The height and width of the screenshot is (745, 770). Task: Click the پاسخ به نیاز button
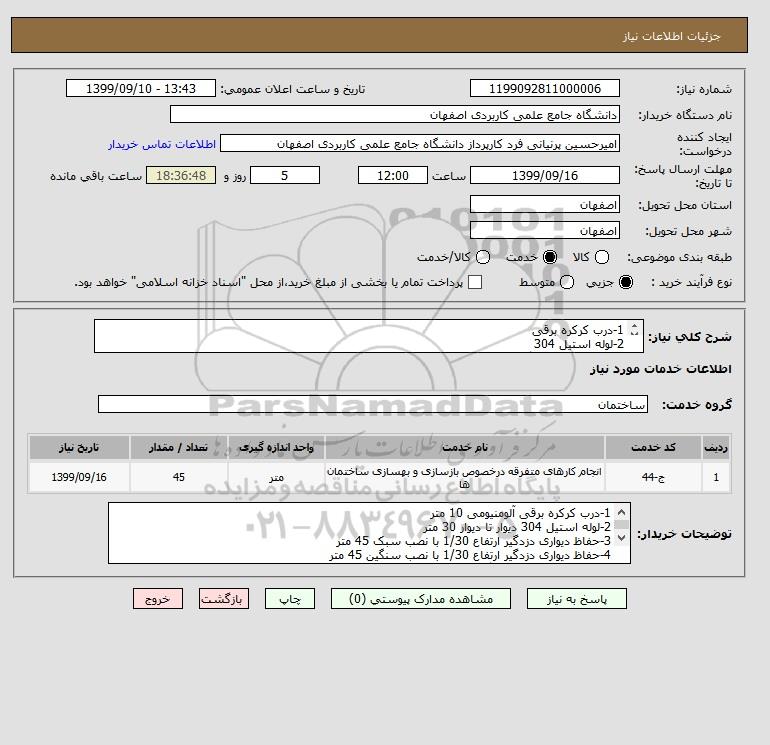tap(577, 599)
